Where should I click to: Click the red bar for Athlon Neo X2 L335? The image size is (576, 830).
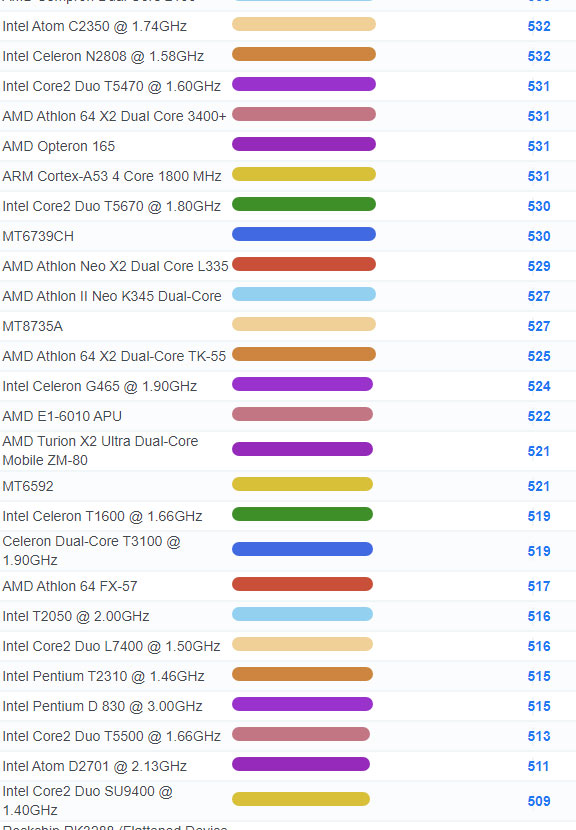coord(304,264)
